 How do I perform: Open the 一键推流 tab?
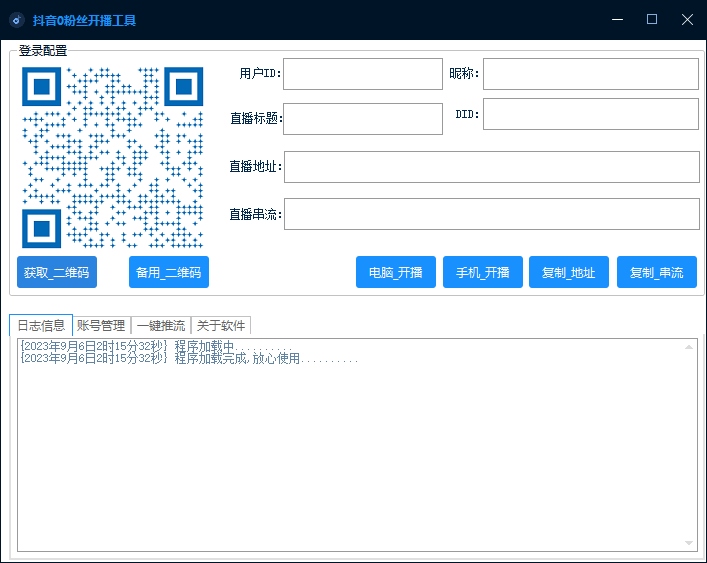click(161, 325)
